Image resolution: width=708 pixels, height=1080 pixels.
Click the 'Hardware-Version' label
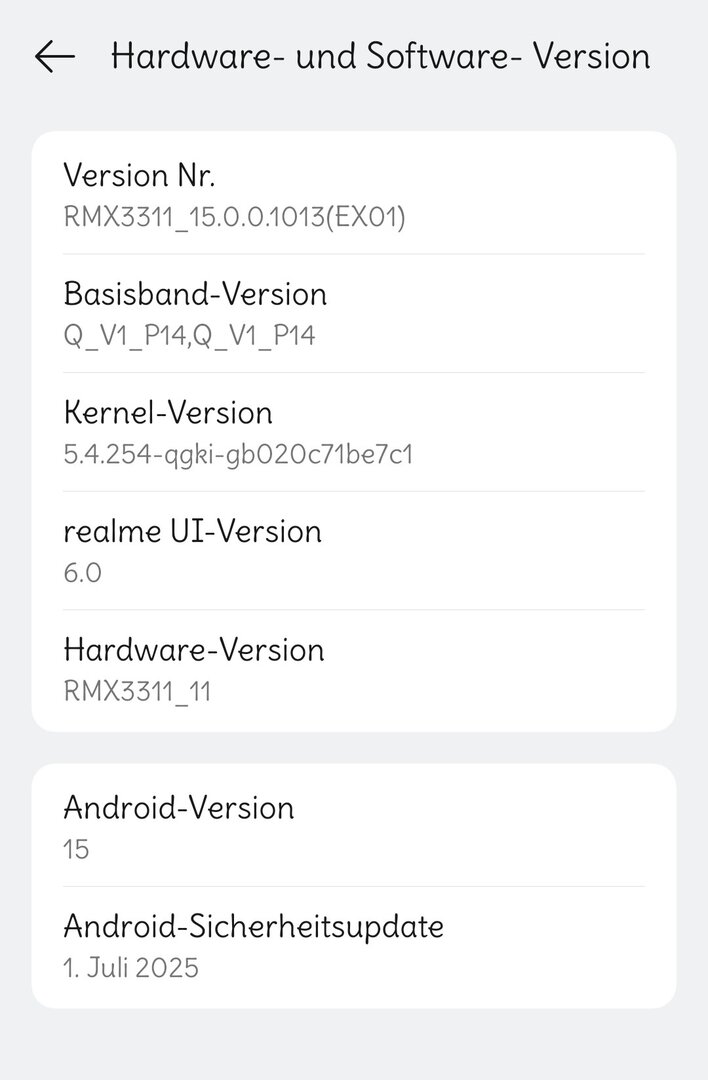pyautogui.click(x=194, y=650)
